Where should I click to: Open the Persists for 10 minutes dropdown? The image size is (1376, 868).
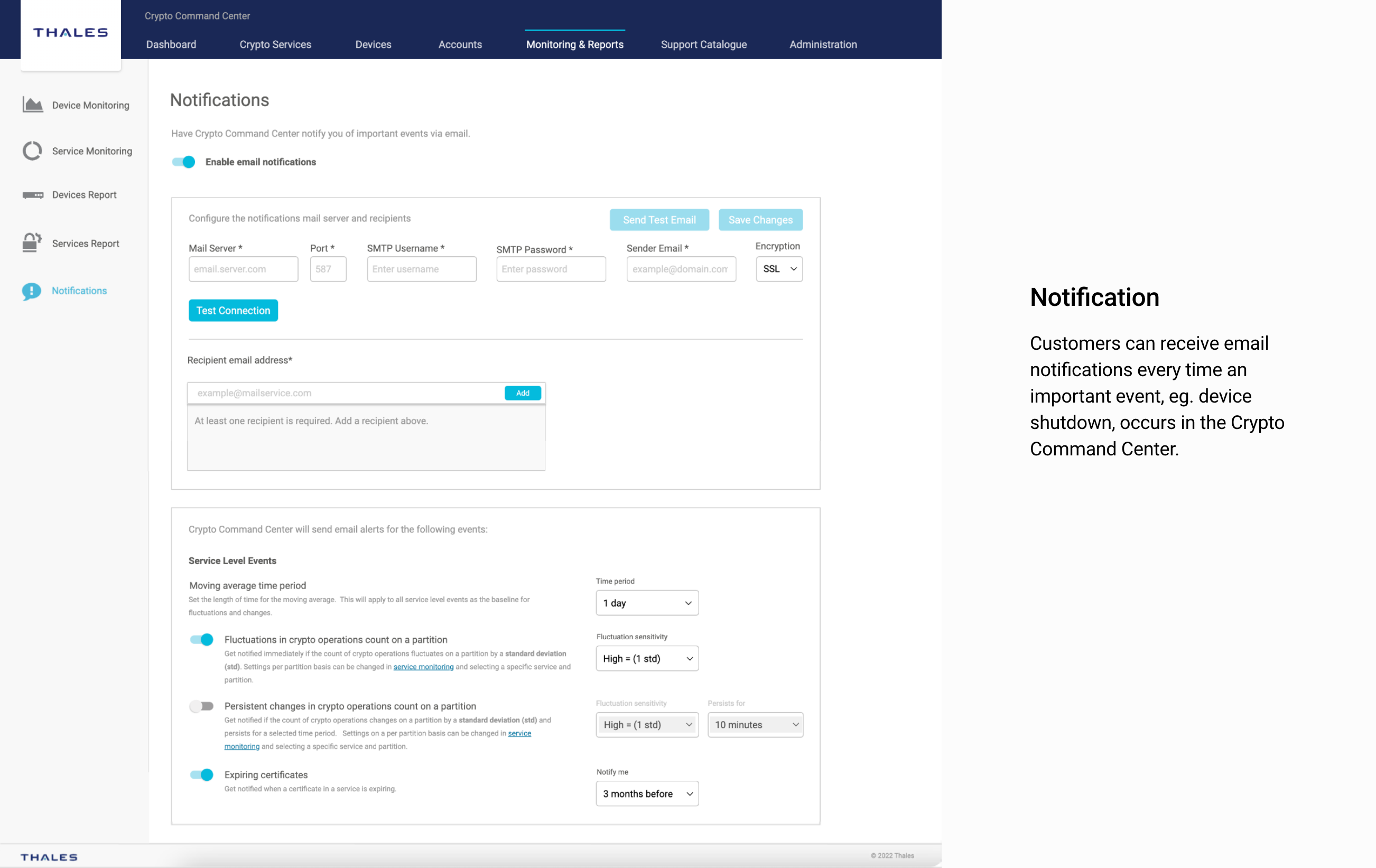[756, 725]
